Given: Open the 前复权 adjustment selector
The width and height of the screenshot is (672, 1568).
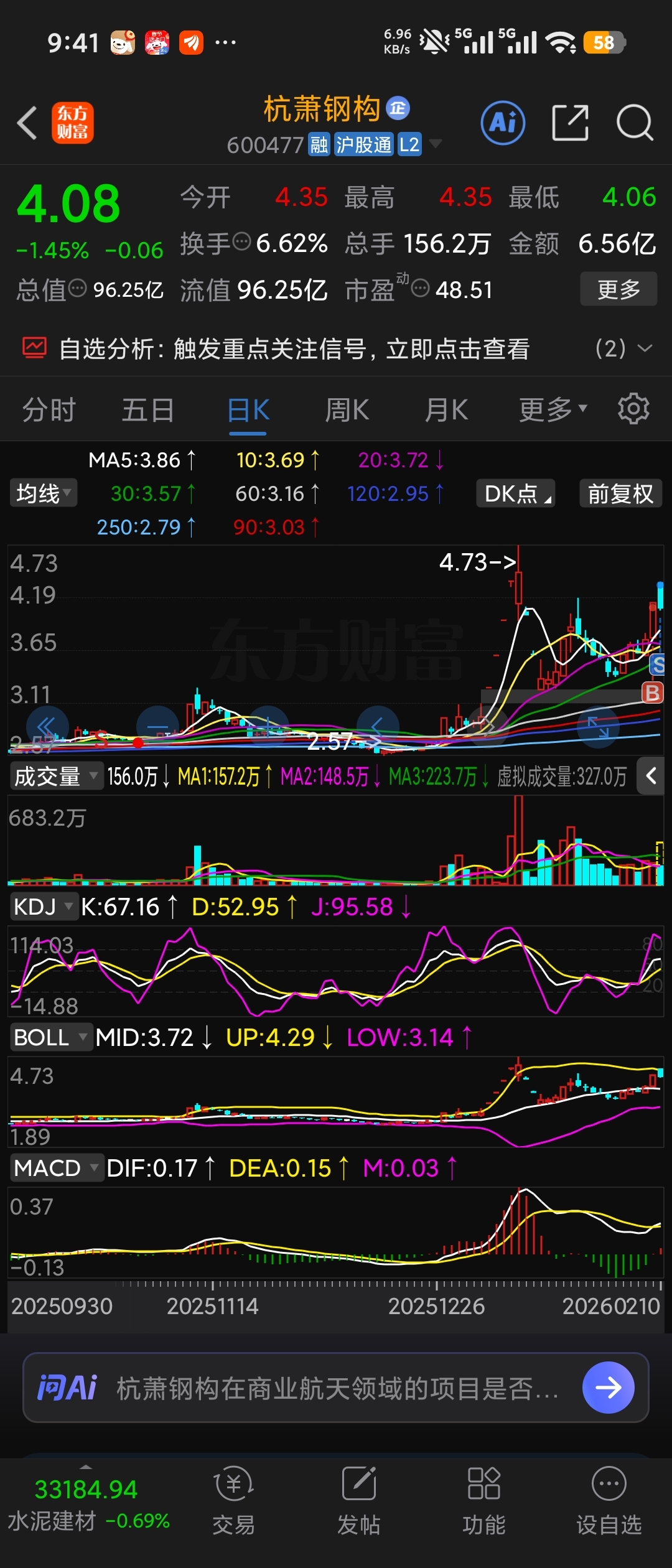Looking at the screenshot, I should (620, 493).
